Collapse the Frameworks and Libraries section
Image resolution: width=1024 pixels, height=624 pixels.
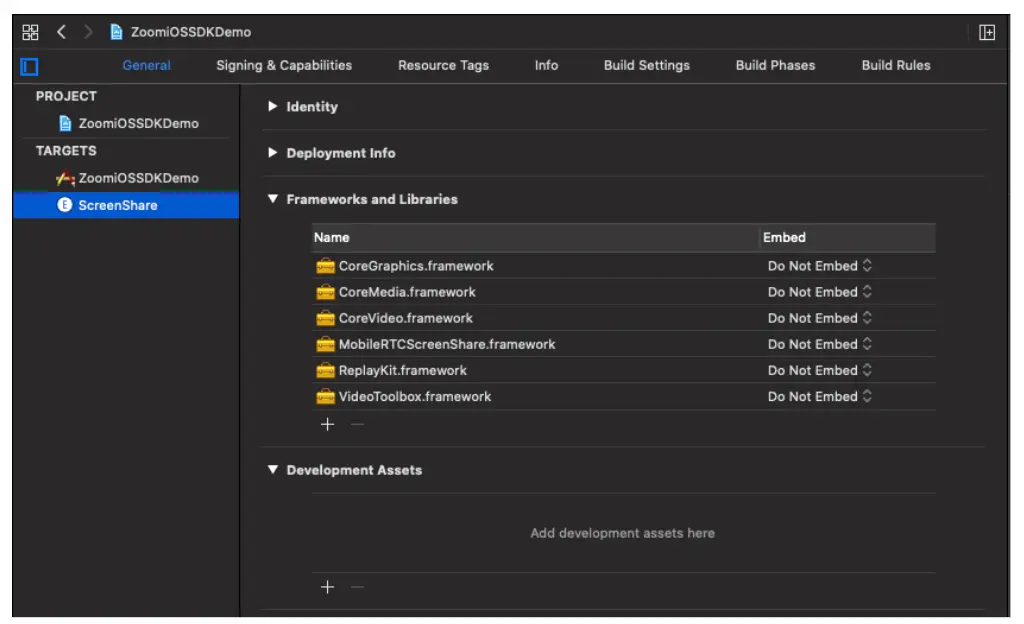[272, 199]
